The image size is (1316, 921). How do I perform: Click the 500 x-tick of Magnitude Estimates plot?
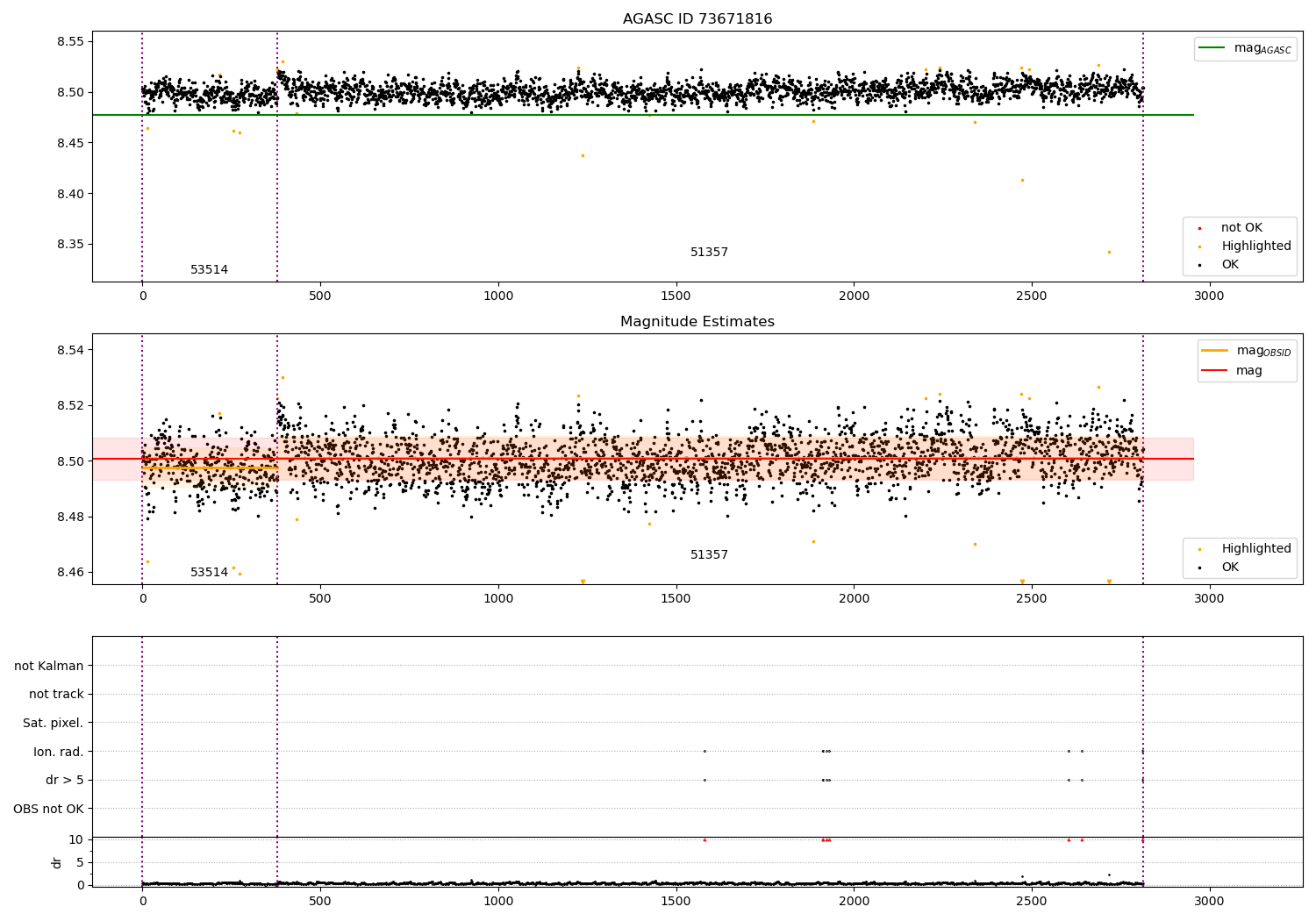pyautogui.click(x=320, y=599)
